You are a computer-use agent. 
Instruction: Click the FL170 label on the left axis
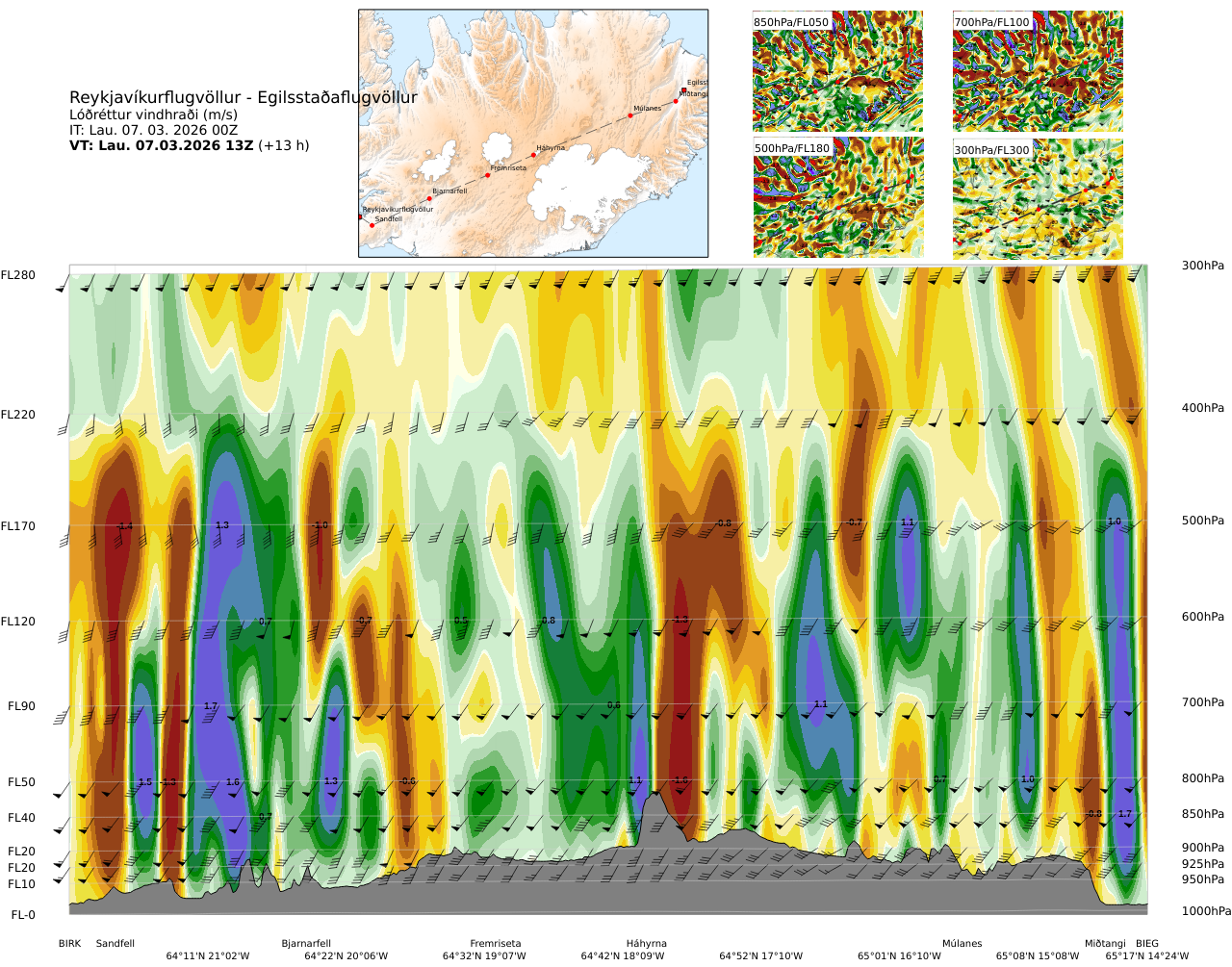pyautogui.click(x=17, y=526)
